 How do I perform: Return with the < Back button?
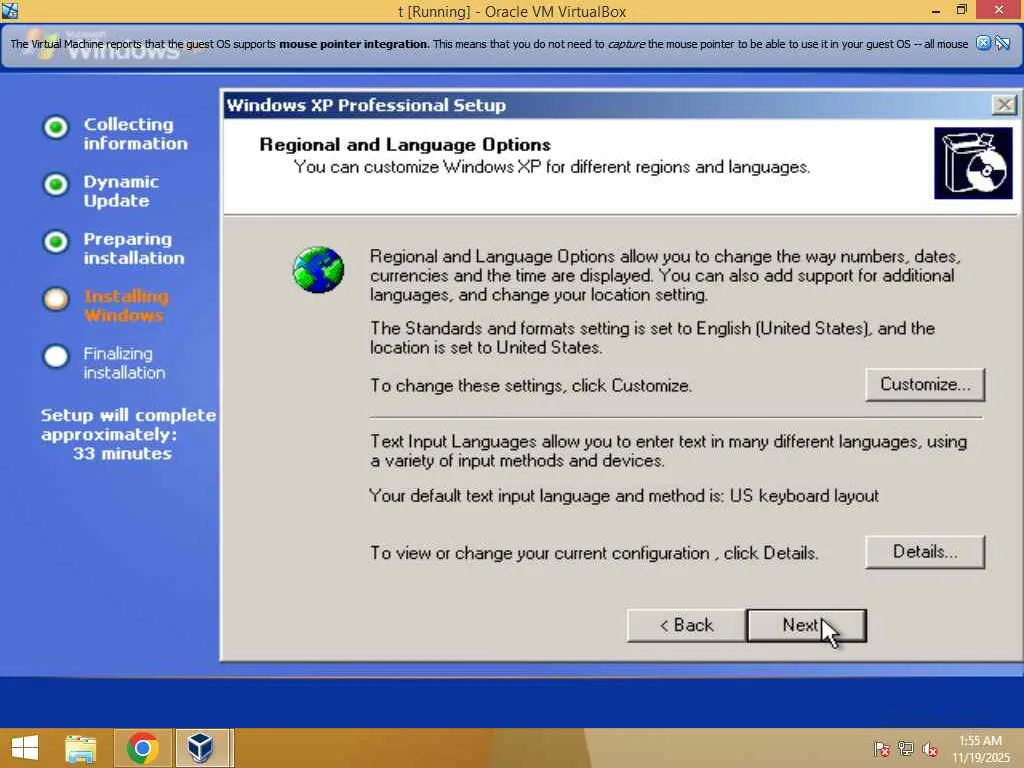[x=686, y=626]
